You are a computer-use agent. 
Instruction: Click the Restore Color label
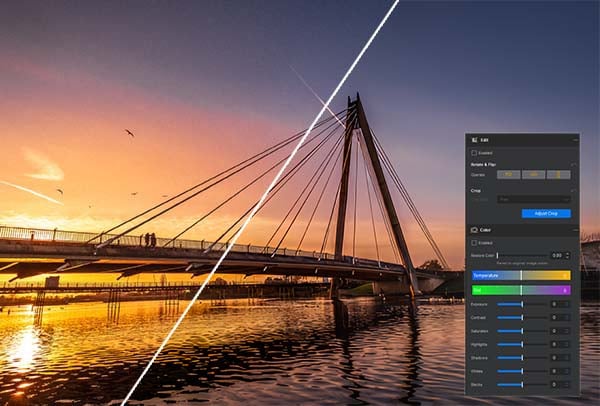[483, 255]
